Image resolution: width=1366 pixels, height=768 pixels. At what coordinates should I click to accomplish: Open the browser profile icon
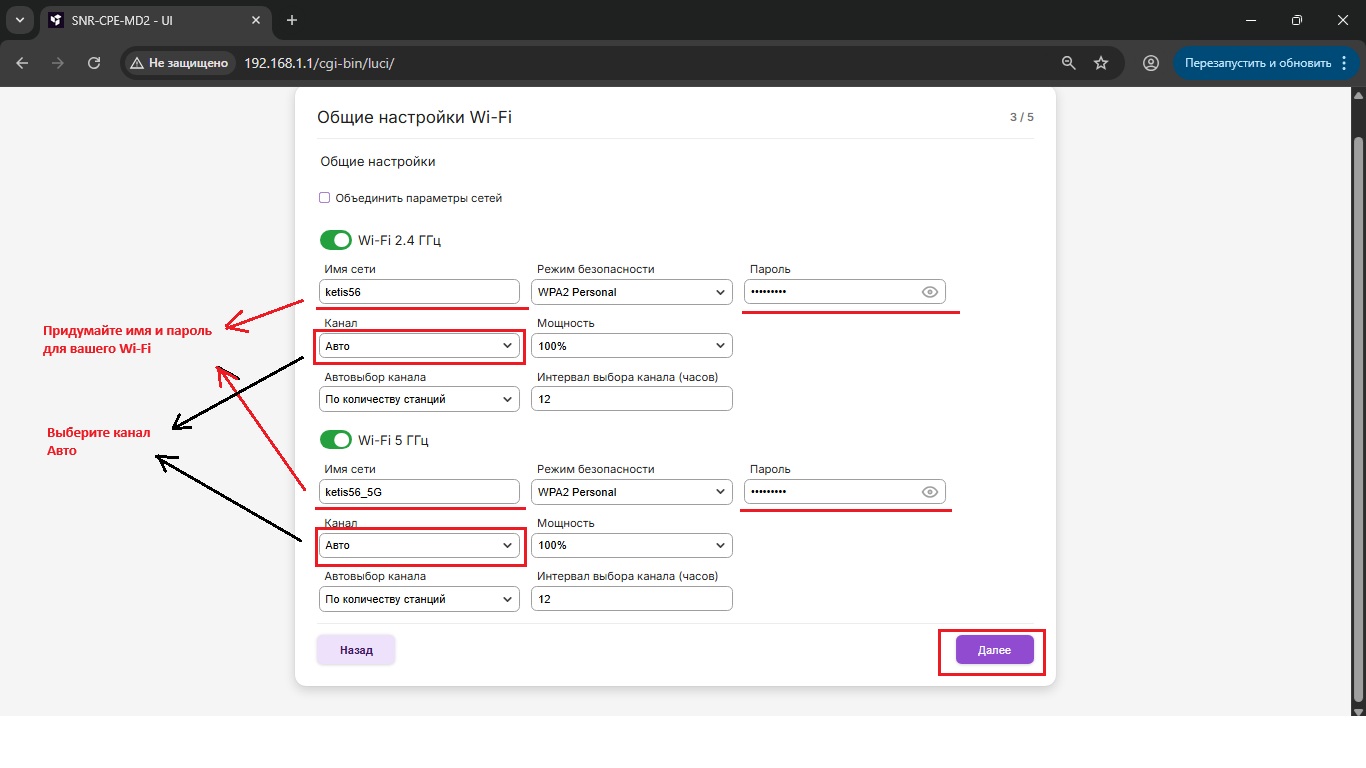[1151, 63]
